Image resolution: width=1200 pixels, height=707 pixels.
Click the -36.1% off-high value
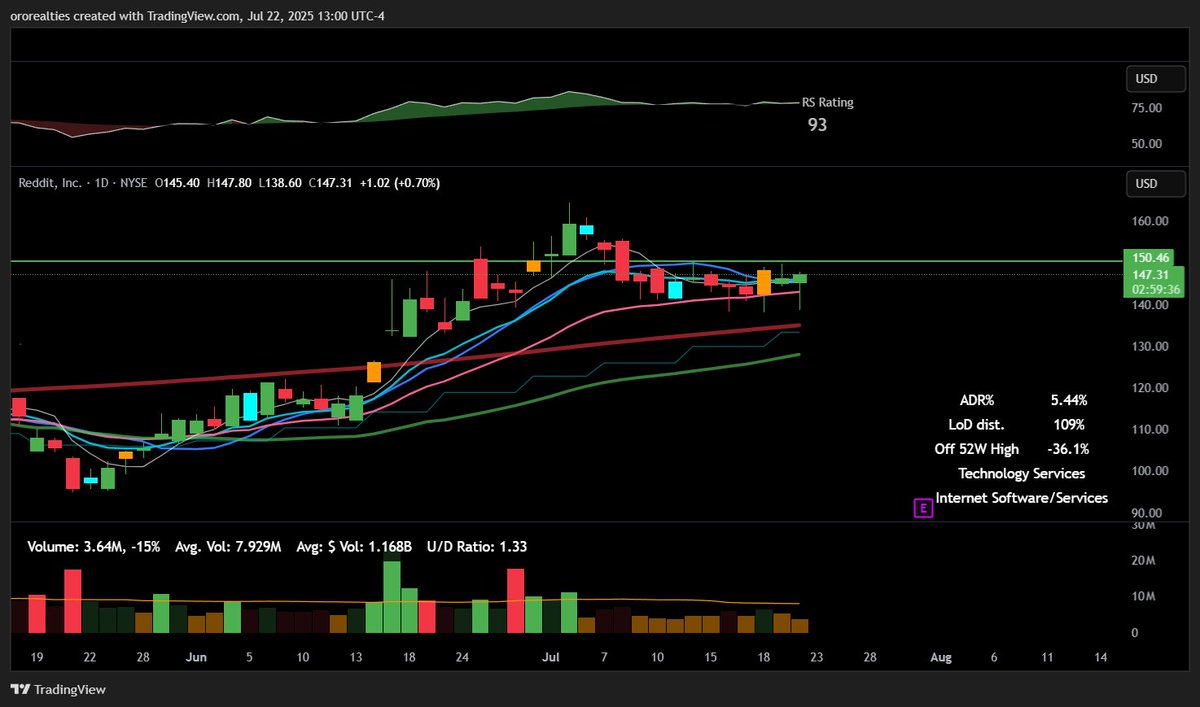(x=1069, y=449)
